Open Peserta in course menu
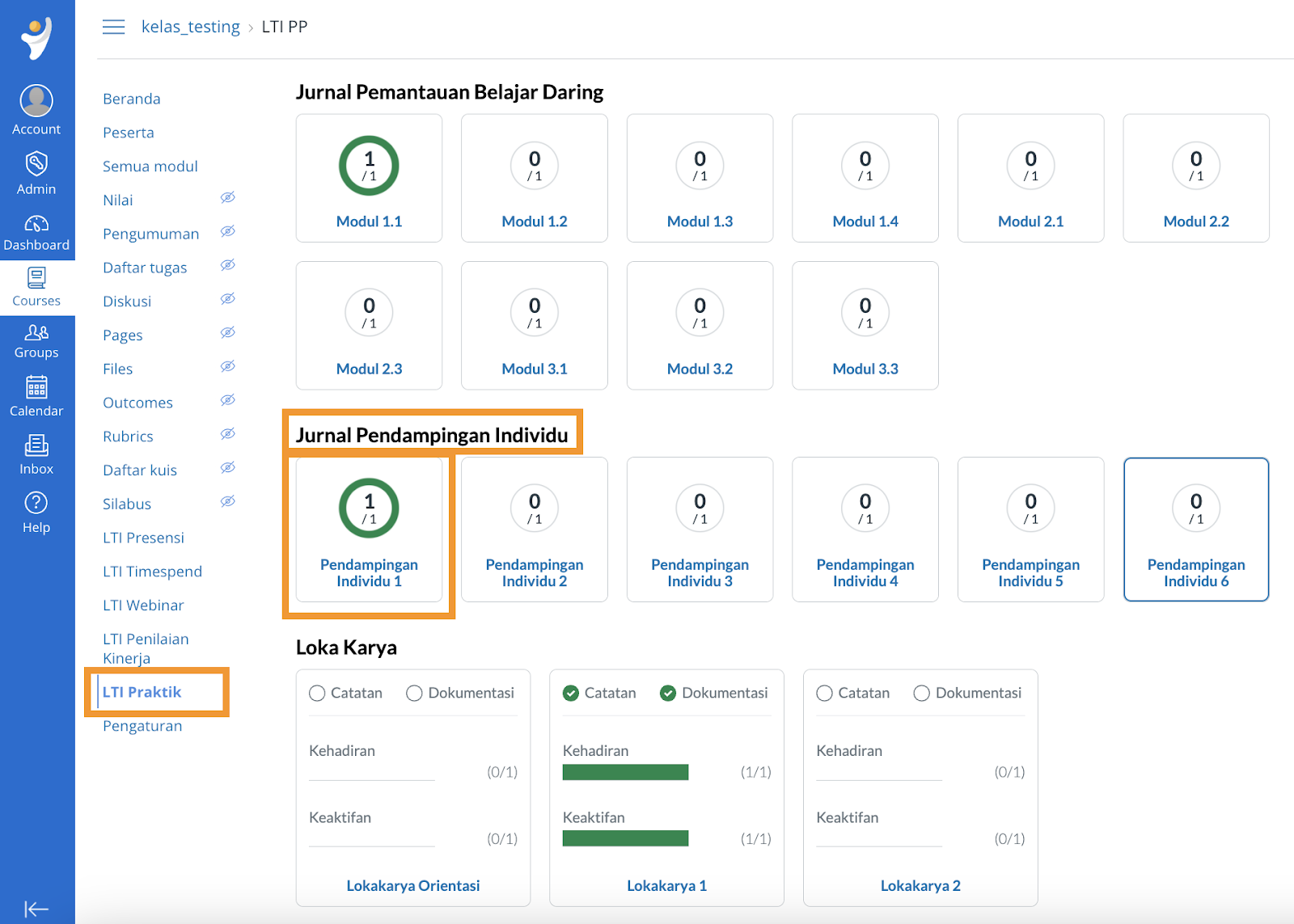 tap(129, 133)
